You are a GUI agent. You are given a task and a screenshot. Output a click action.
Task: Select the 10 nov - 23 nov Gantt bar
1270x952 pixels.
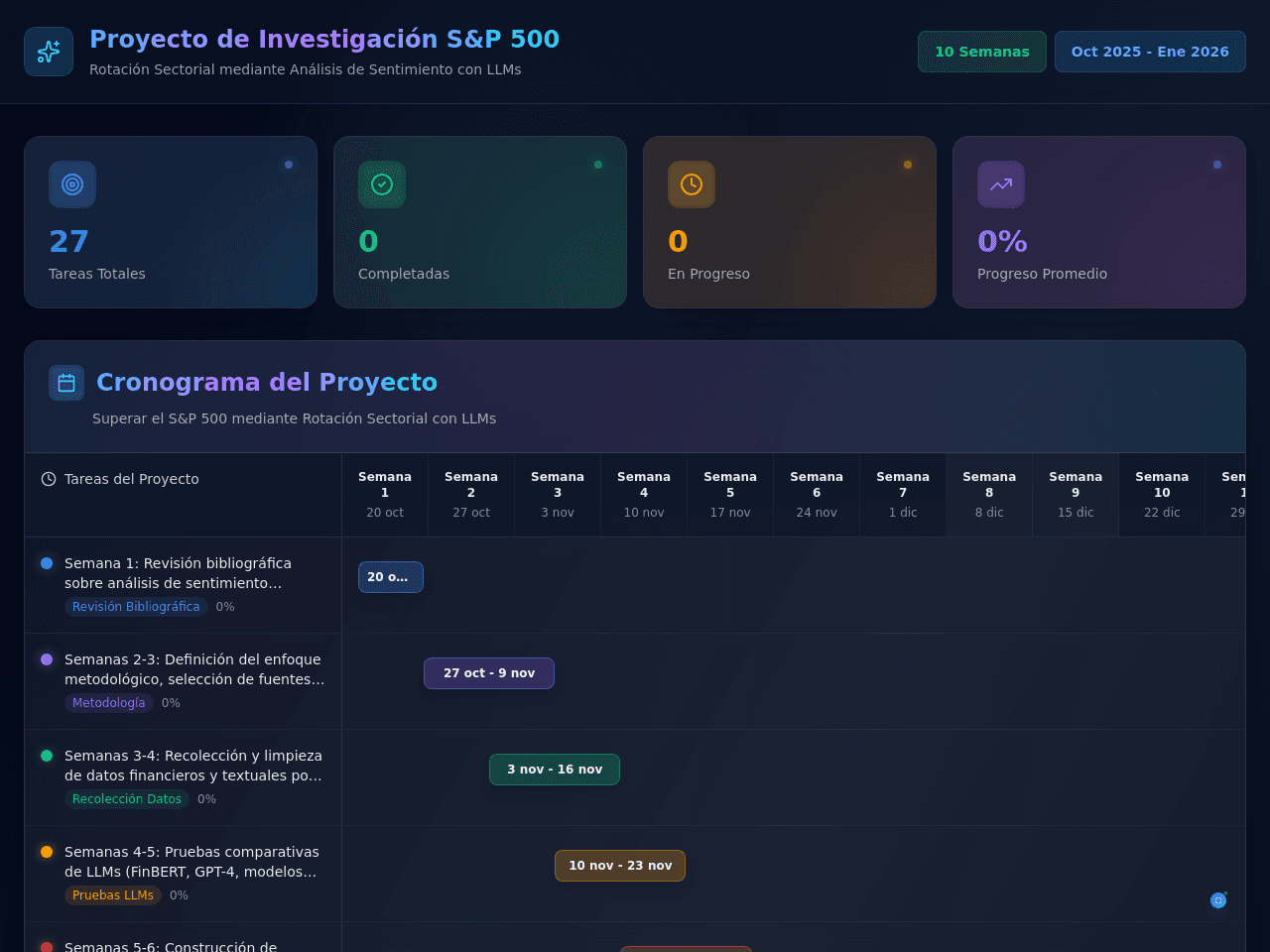point(620,866)
